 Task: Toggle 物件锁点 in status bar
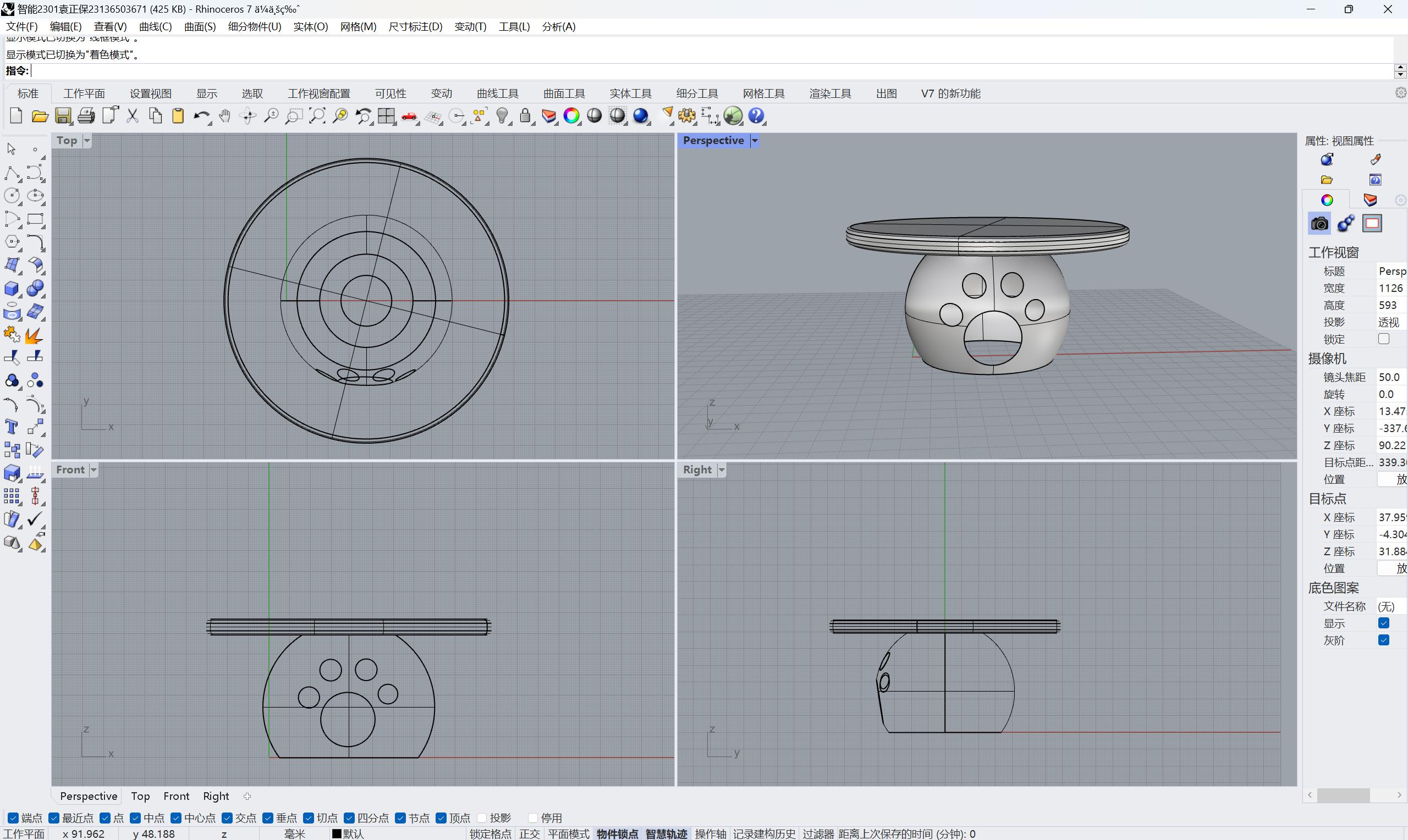tap(617, 834)
